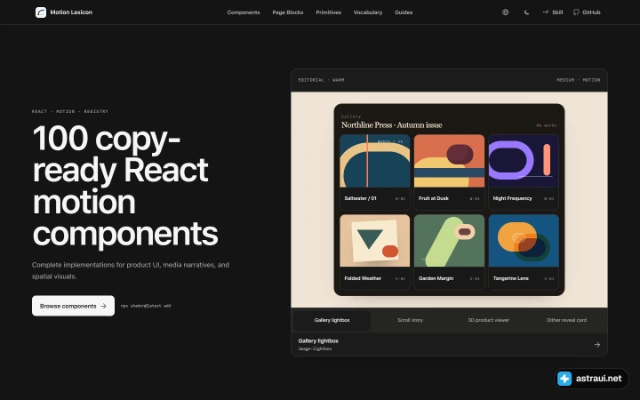
Task: Switch to the 3D product viewer tab
Action: 488,320
